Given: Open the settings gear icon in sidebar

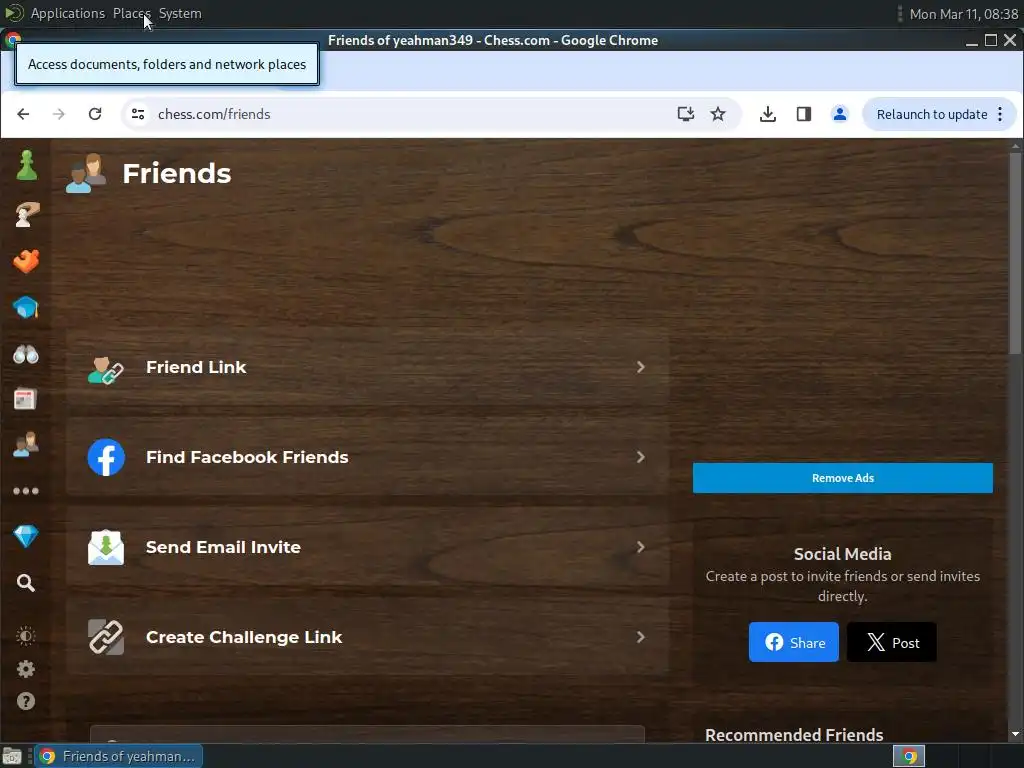Looking at the screenshot, I should tap(25, 669).
